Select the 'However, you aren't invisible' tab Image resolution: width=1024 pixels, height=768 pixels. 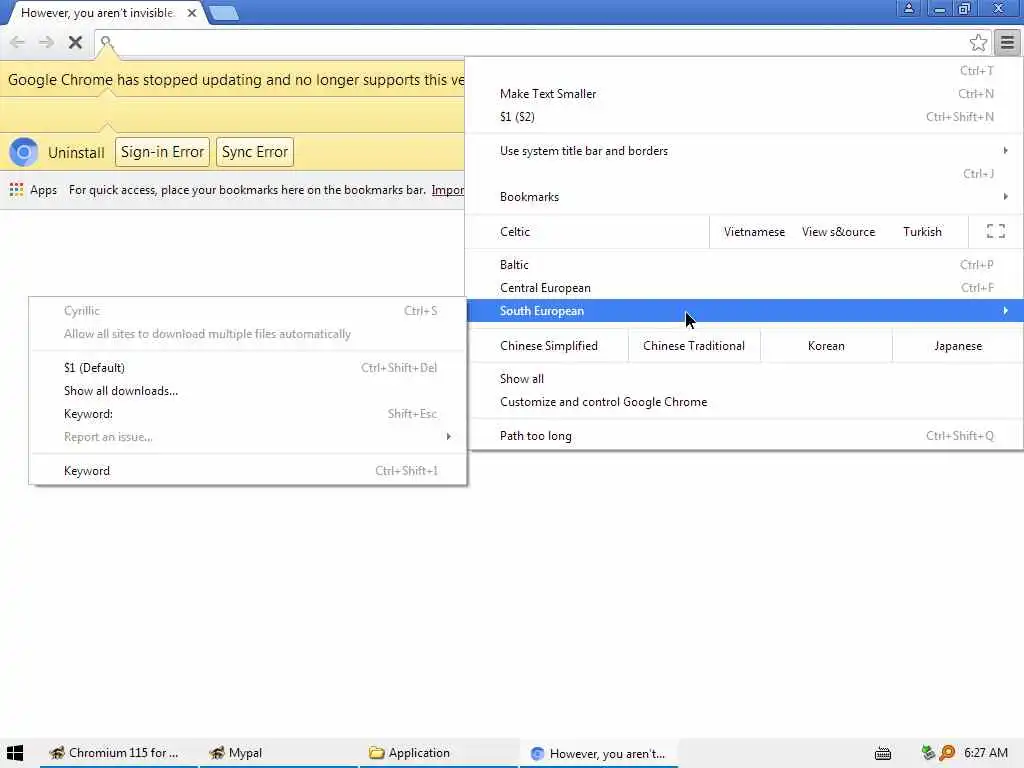point(98,13)
